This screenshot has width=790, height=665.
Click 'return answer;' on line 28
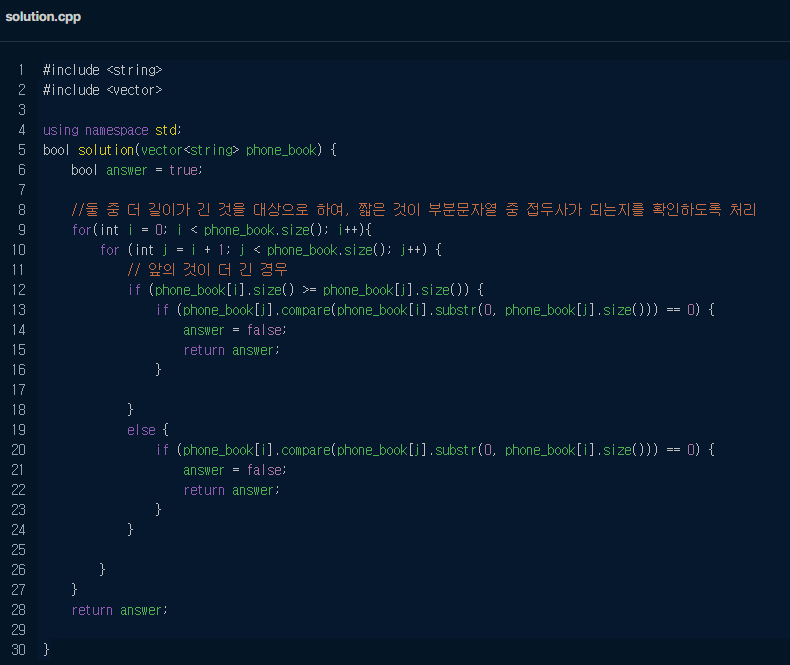[119, 610]
